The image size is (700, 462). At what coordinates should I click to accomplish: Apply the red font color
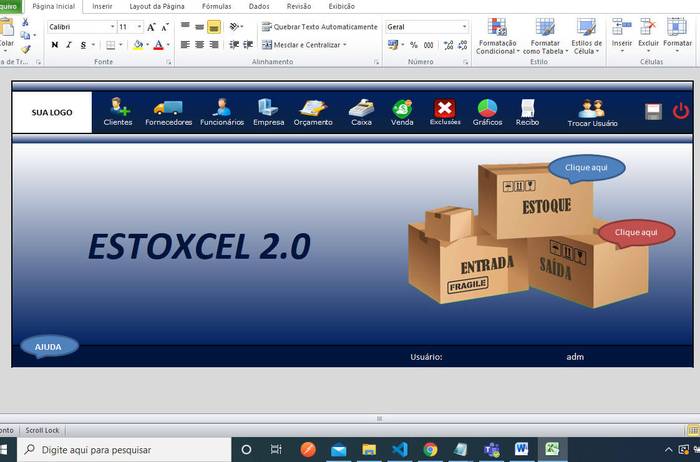158,45
